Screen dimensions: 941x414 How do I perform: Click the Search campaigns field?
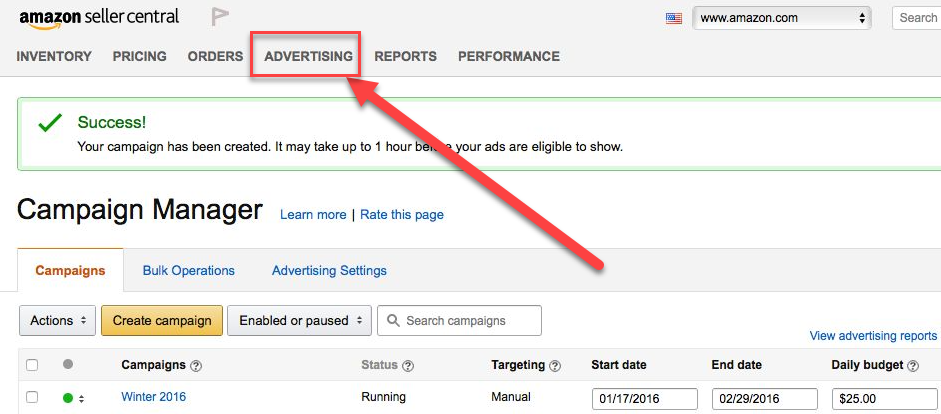[459, 320]
